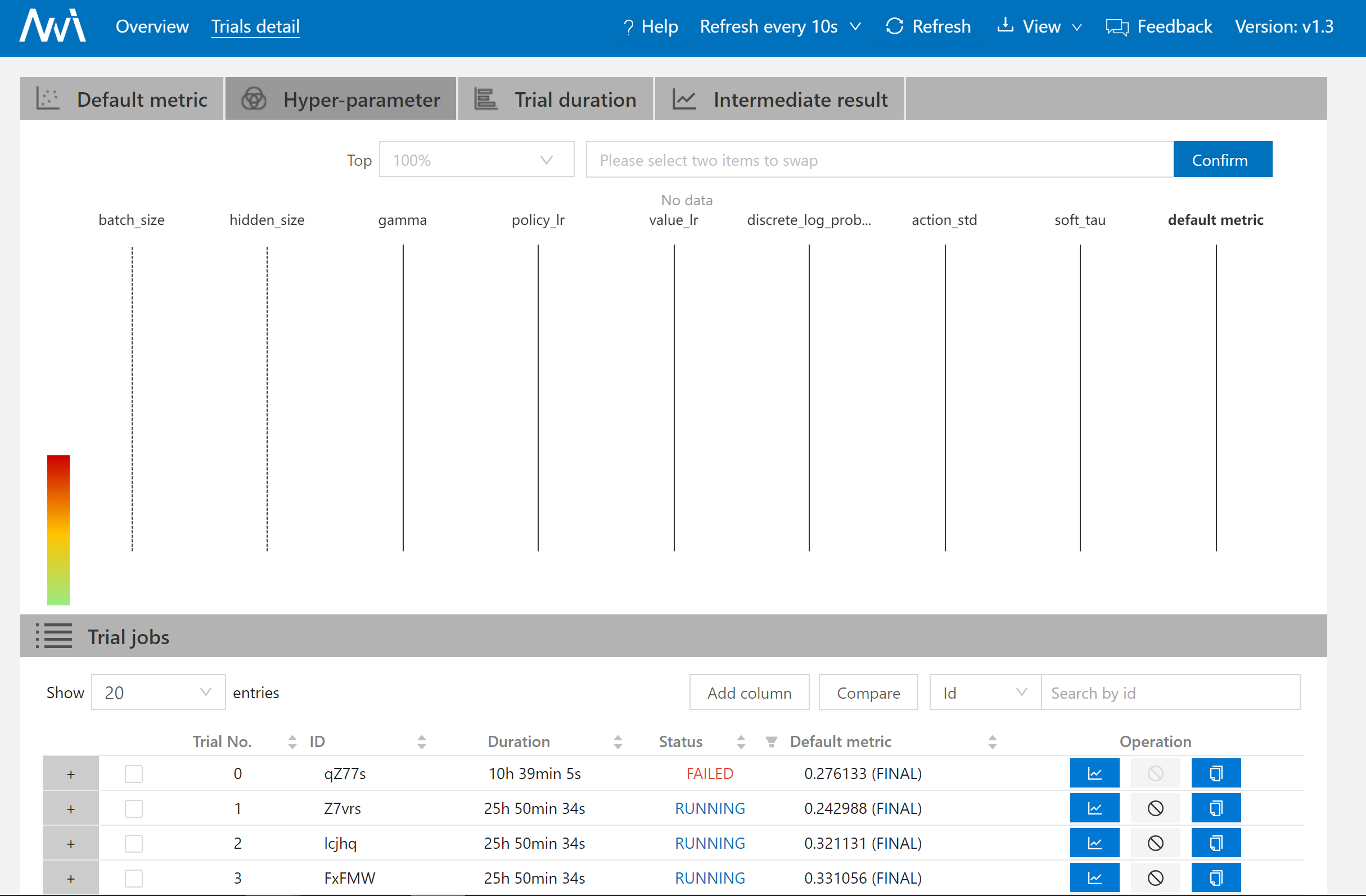Click the Confirm button
This screenshot has height=896, width=1366.
1223,160
